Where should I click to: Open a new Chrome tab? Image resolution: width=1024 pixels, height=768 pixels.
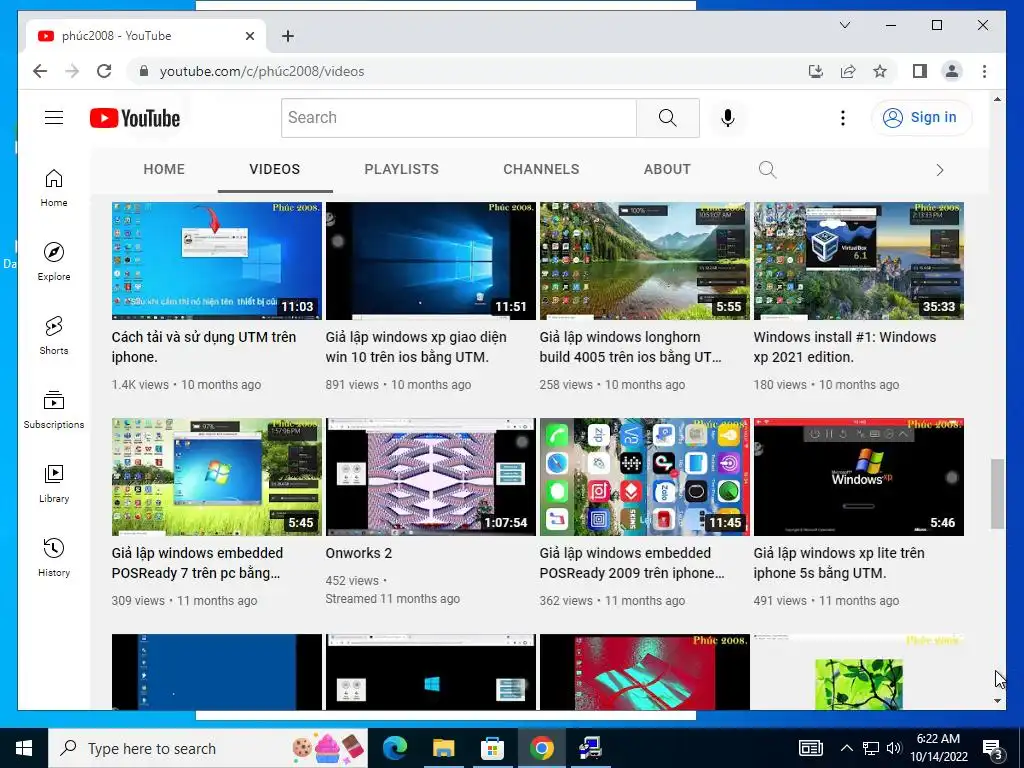tap(288, 36)
